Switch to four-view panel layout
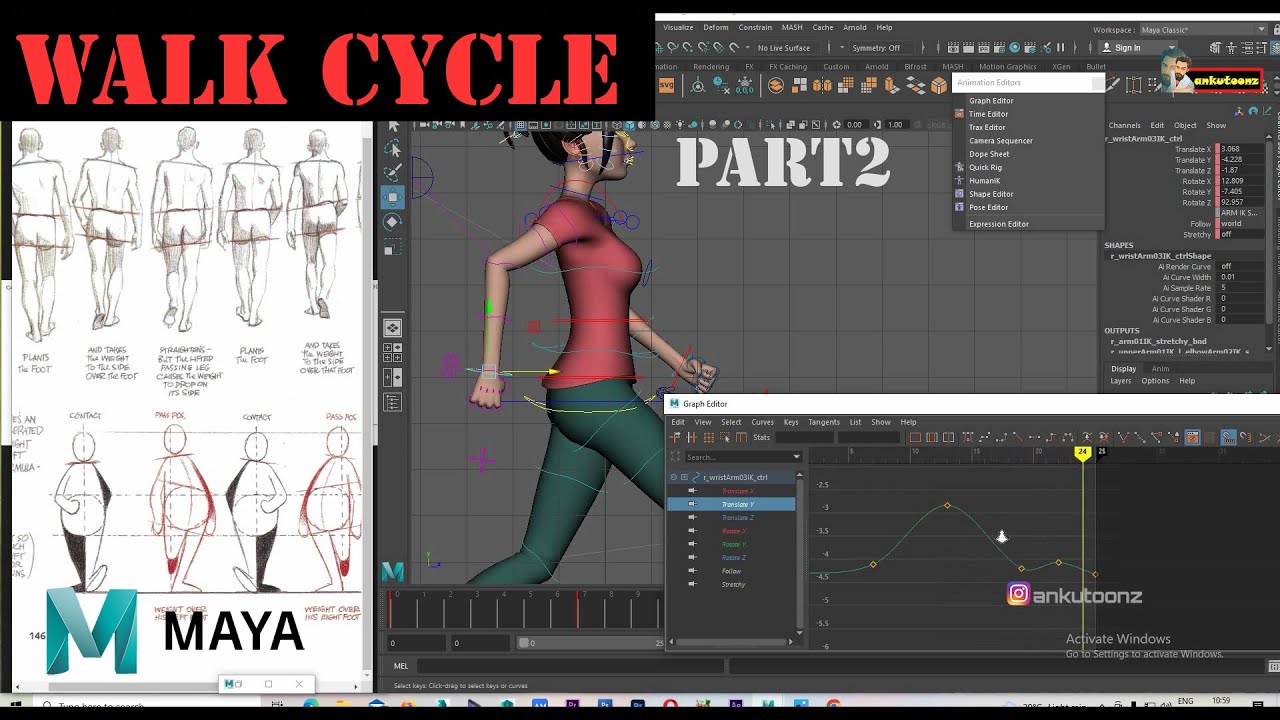 pos(392,352)
